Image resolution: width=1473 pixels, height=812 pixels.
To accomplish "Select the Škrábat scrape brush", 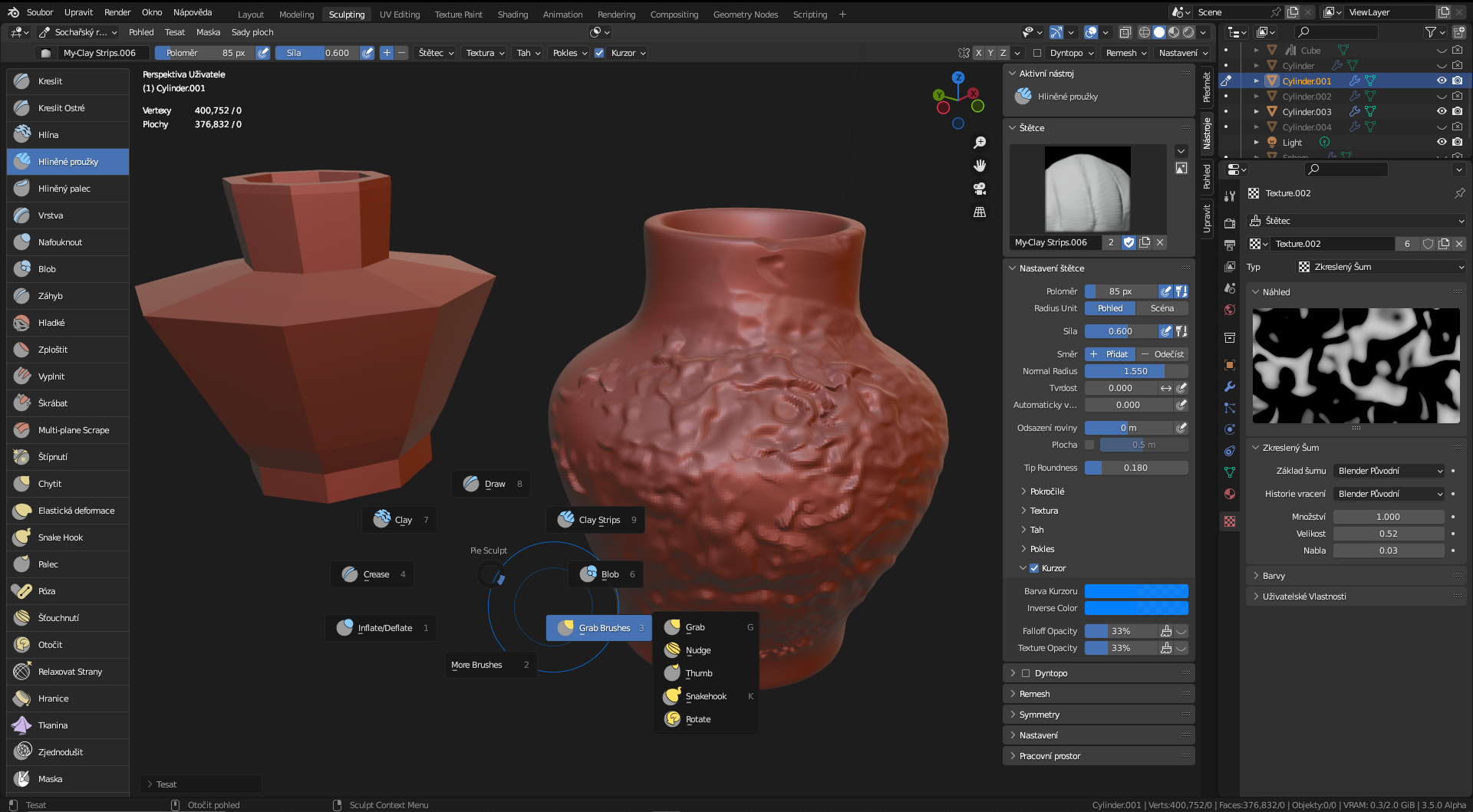I will click(x=68, y=403).
